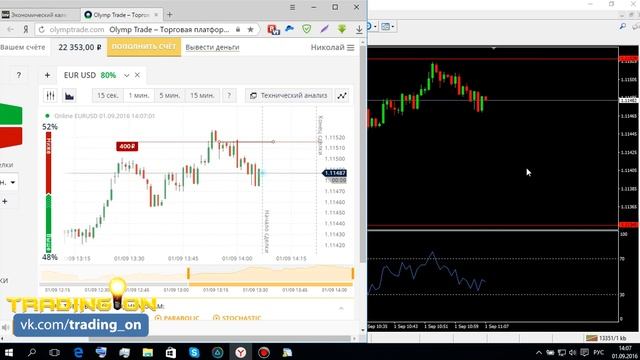Viewport: 640px width, 360px height.
Task: Select the 15 мин. timeframe
Action: 202,96
